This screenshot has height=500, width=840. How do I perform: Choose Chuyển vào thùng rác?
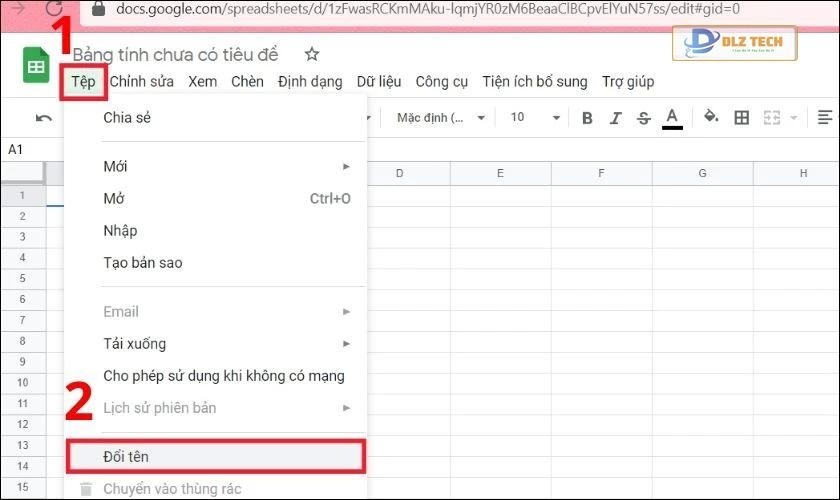(215, 489)
